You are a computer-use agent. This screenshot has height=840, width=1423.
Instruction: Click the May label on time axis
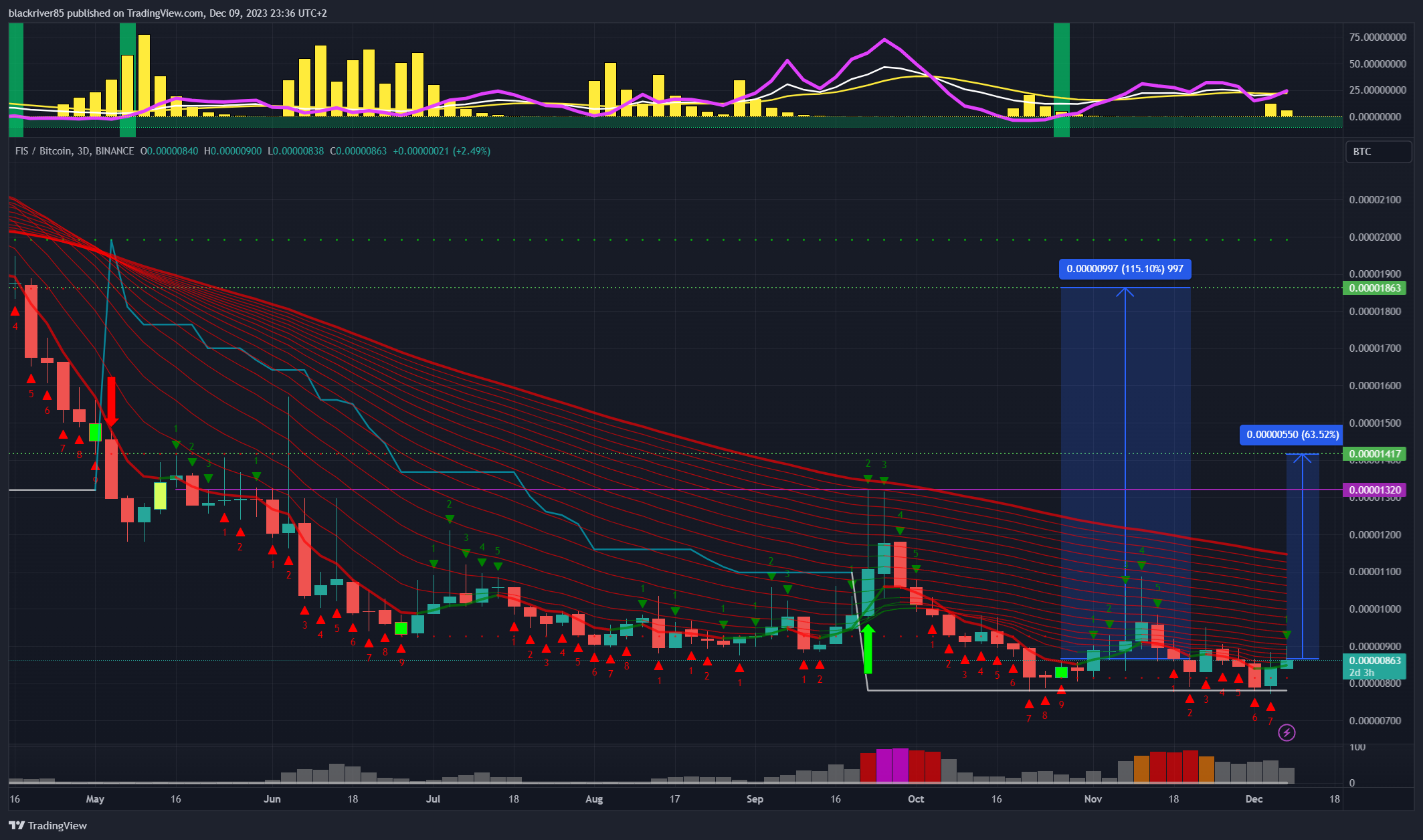[x=95, y=799]
